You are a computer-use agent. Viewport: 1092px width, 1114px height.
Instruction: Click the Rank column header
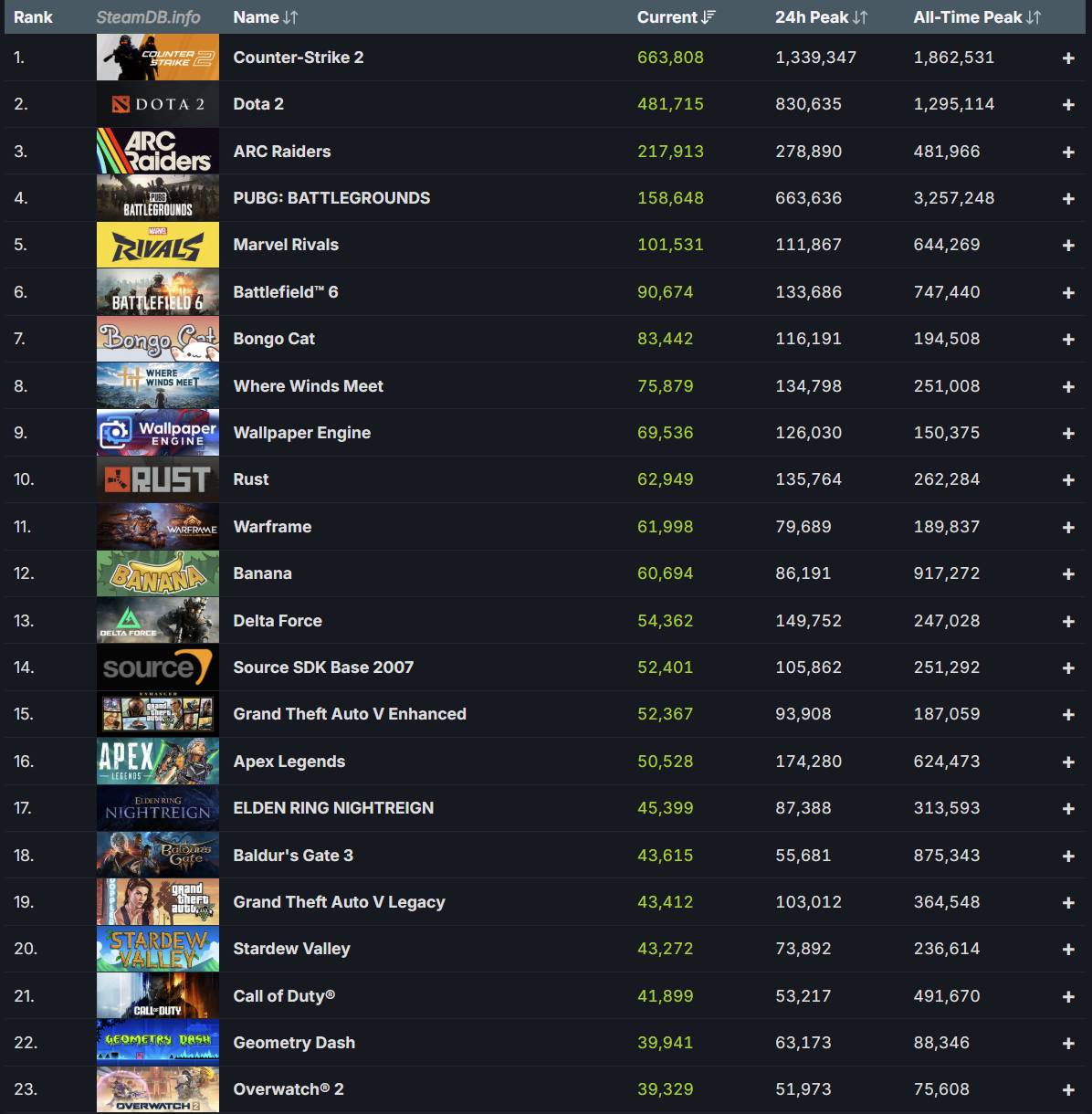click(33, 17)
